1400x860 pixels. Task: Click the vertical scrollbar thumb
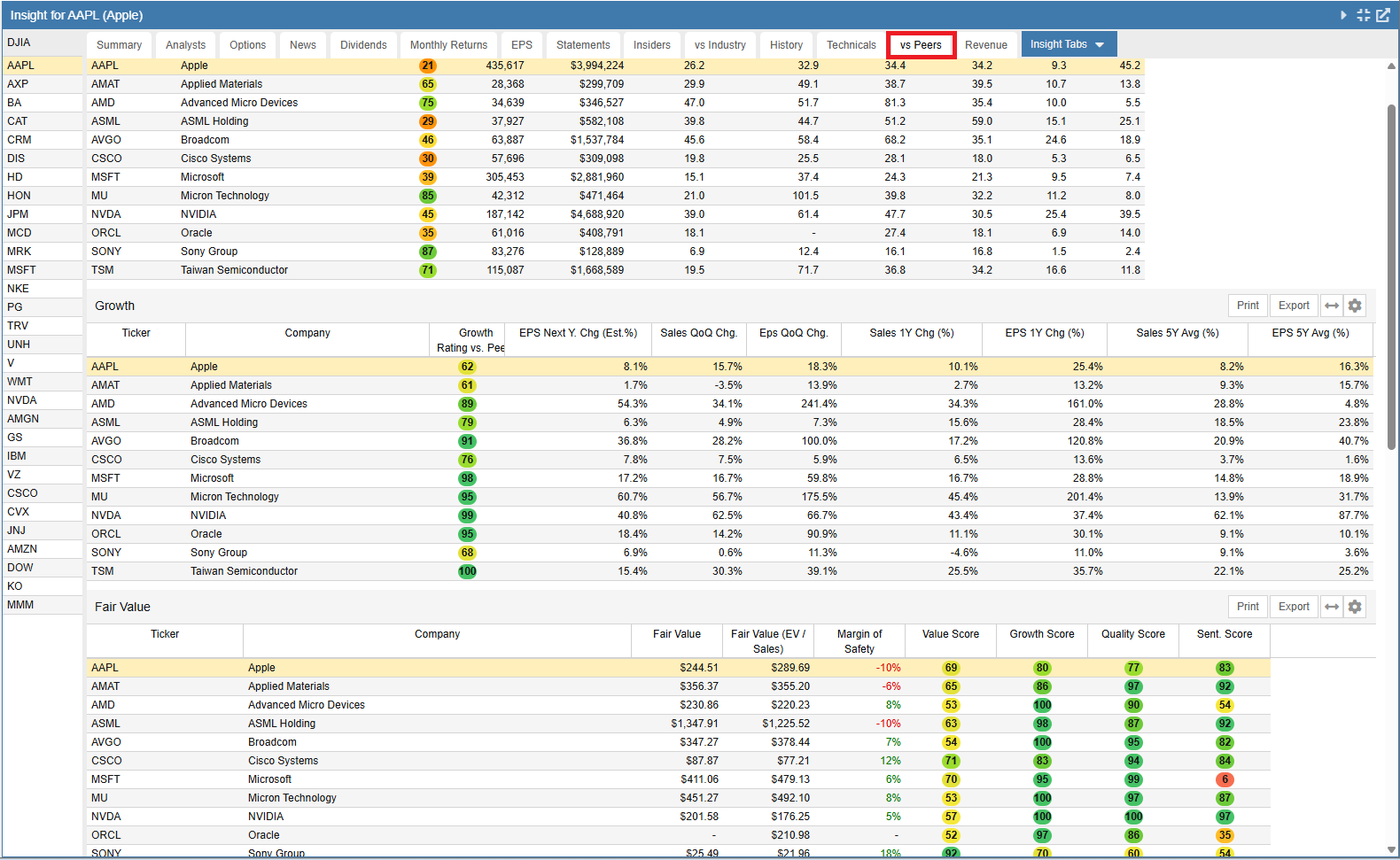(1391, 276)
